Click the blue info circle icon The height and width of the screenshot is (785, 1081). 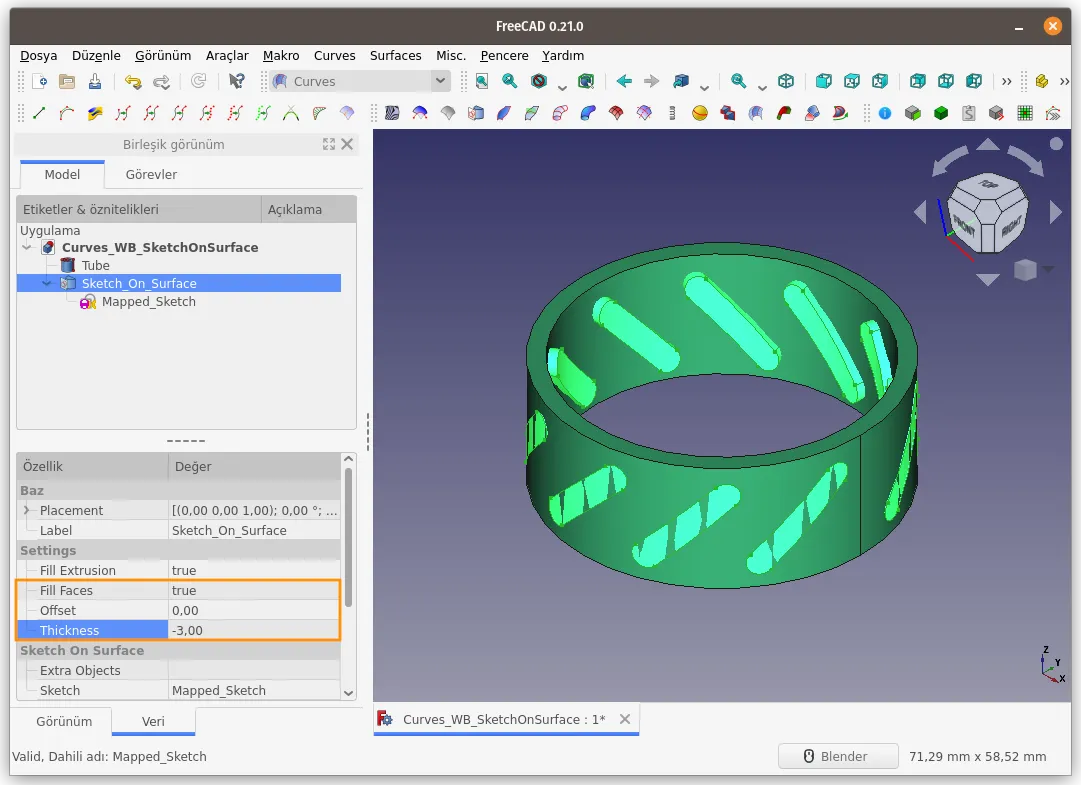(885, 113)
